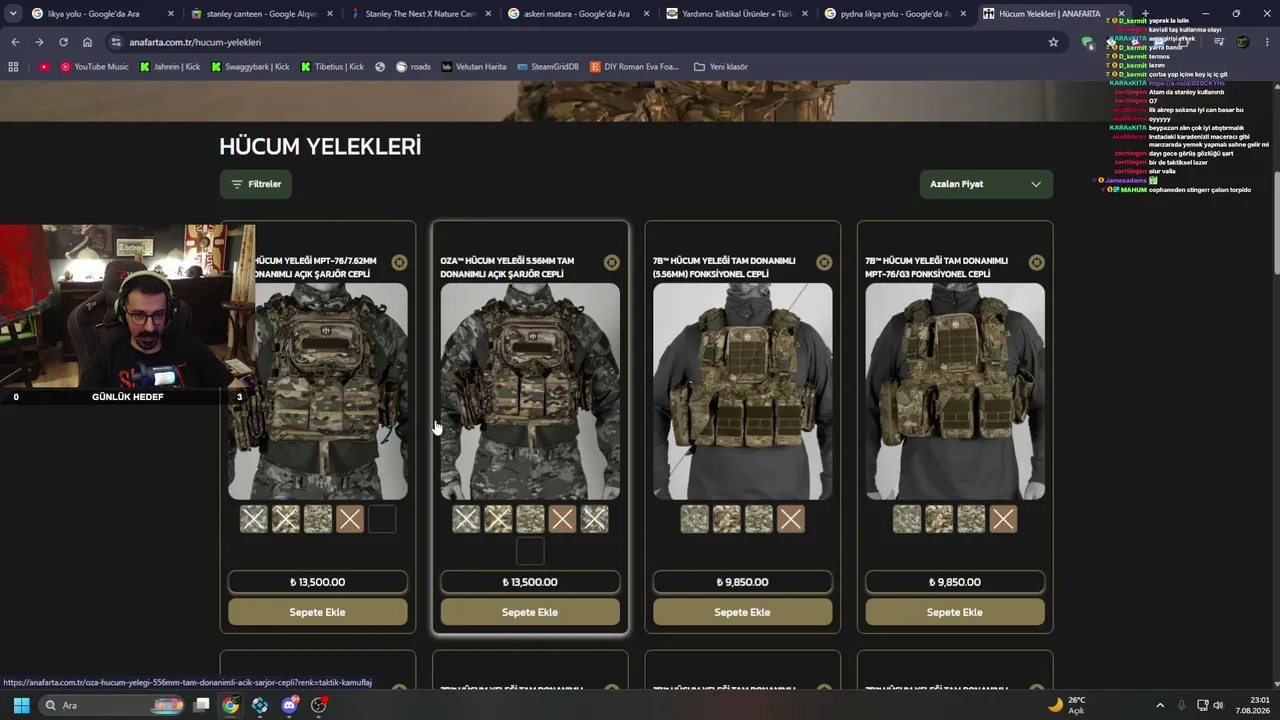
Task: Select the tan crossed-out swatch on the 7B MPT-76/G3 card
Action: (x=1003, y=519)
